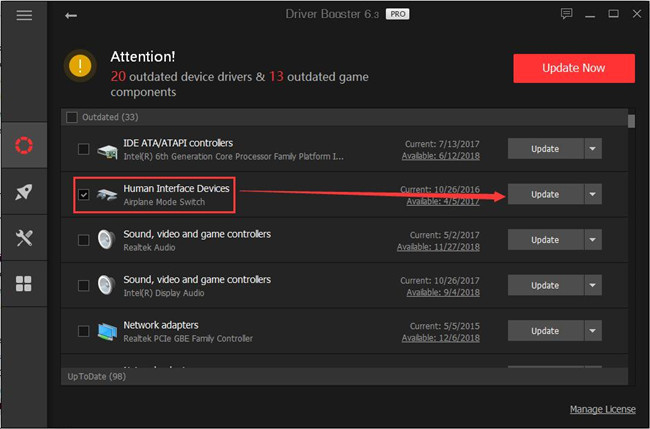The image size is (650, 429).
Task: Click the Intel(R) Display Audio device name
Action: [164, 293]
